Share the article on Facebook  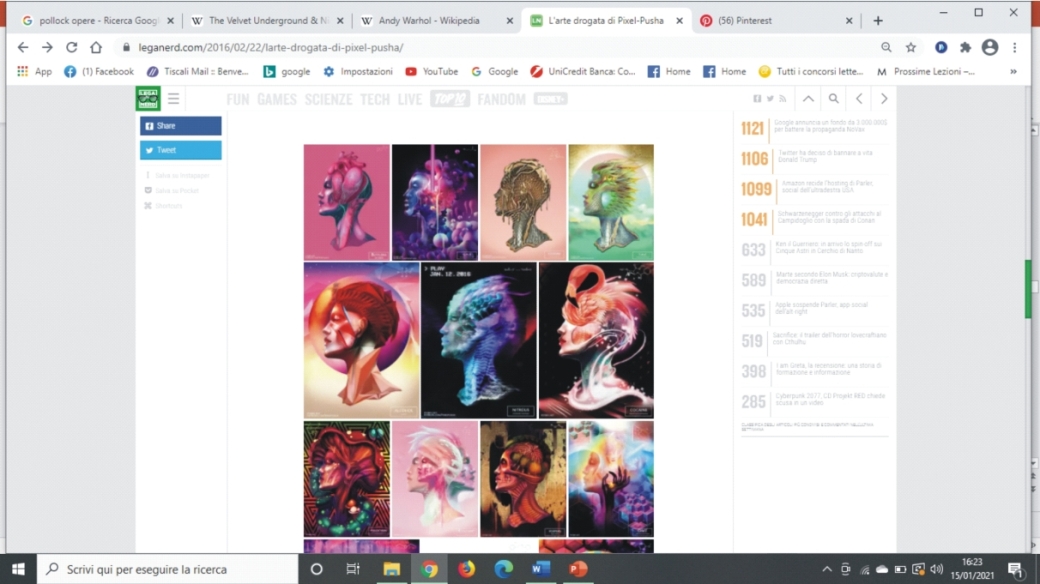coord(180,126)
